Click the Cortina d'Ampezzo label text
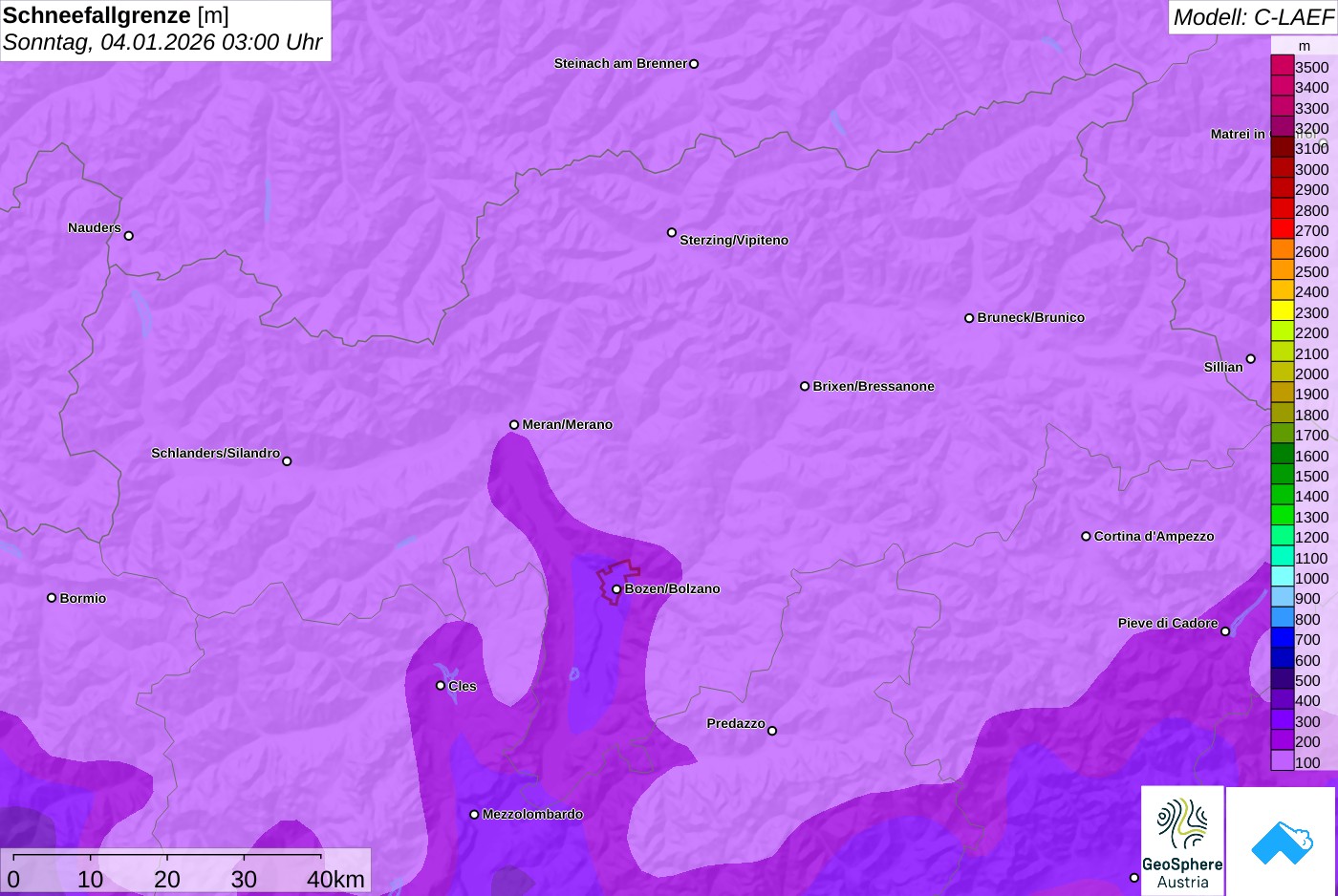 tap(1155, 536)
